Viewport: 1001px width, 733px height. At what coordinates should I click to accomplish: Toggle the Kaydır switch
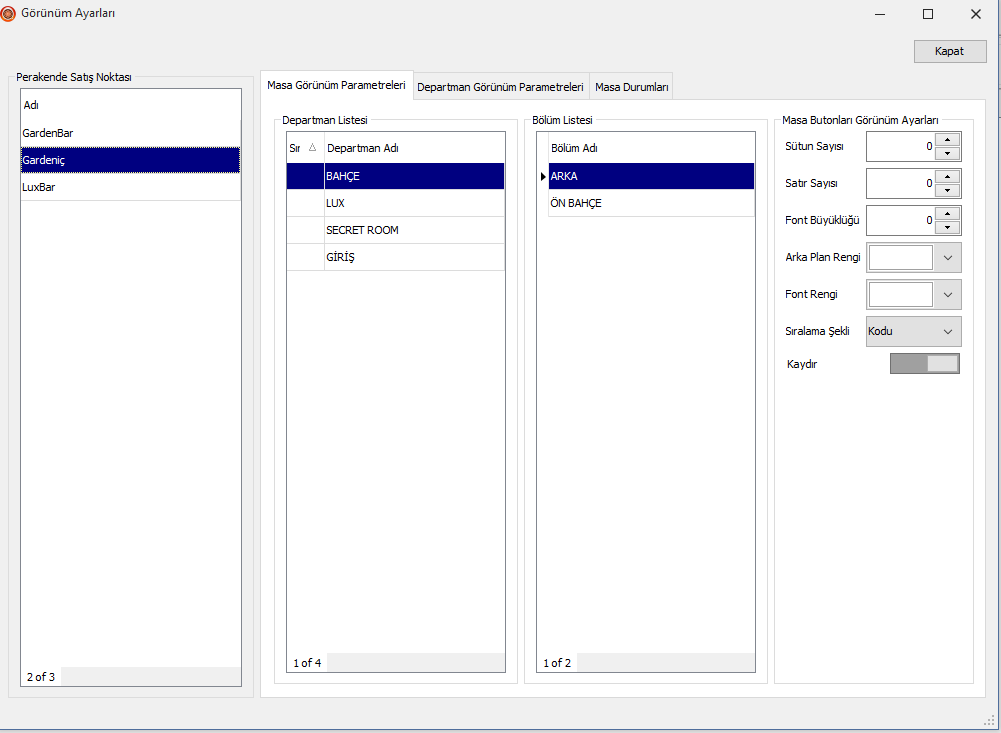[x=924, y=364]
